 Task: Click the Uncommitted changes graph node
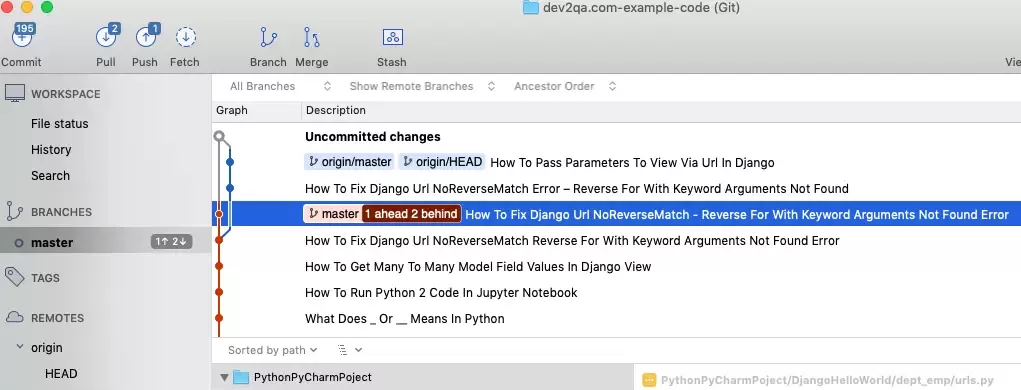pyautogui.click(x=219, y=137)
